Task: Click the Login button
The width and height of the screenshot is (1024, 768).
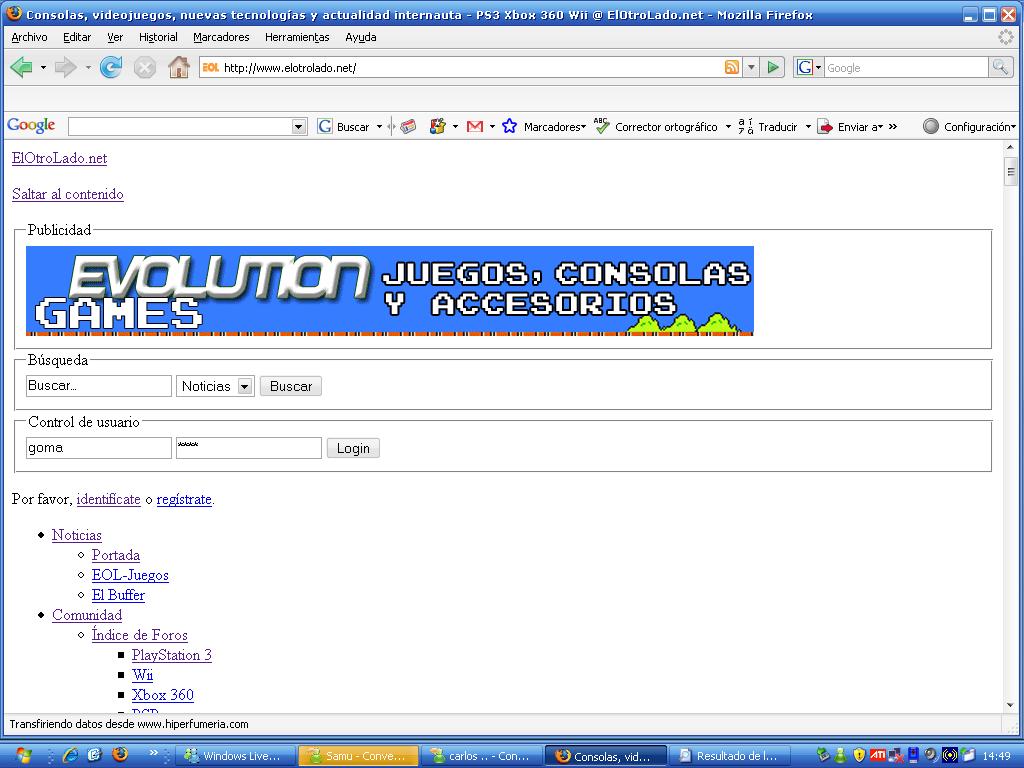Action: 353,448
